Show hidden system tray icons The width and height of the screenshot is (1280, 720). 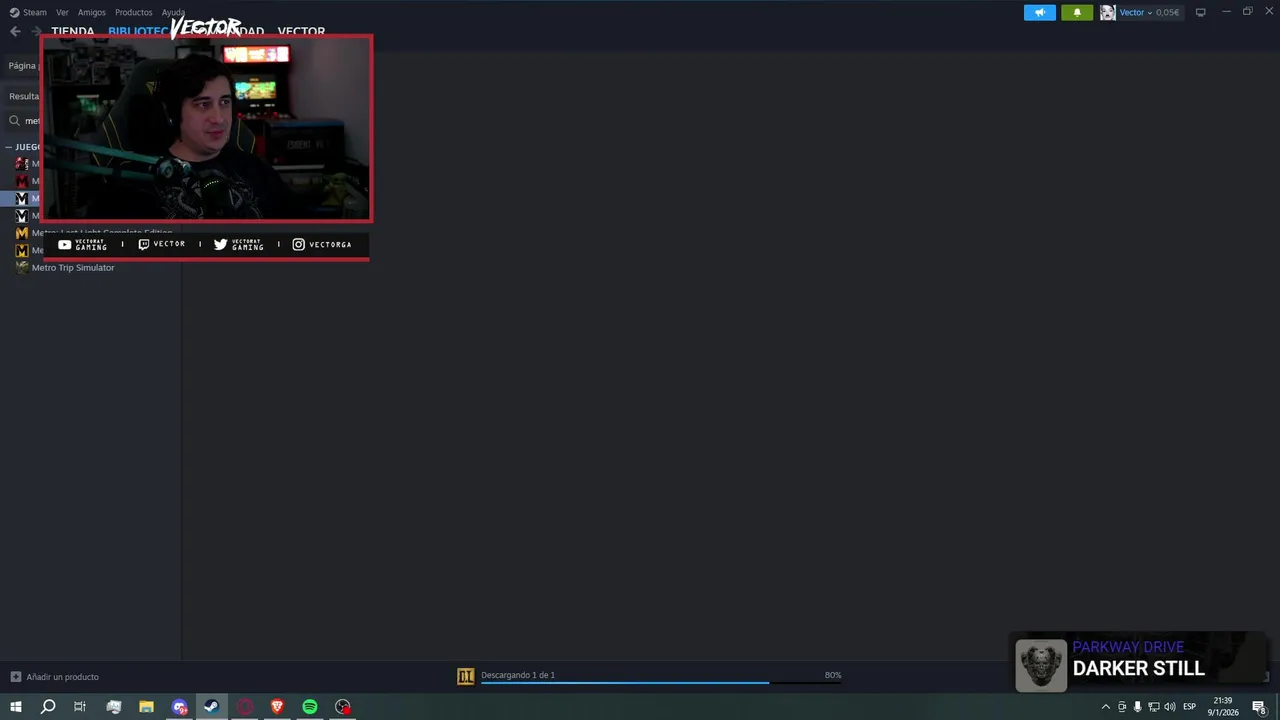(x=1105, y=707)
